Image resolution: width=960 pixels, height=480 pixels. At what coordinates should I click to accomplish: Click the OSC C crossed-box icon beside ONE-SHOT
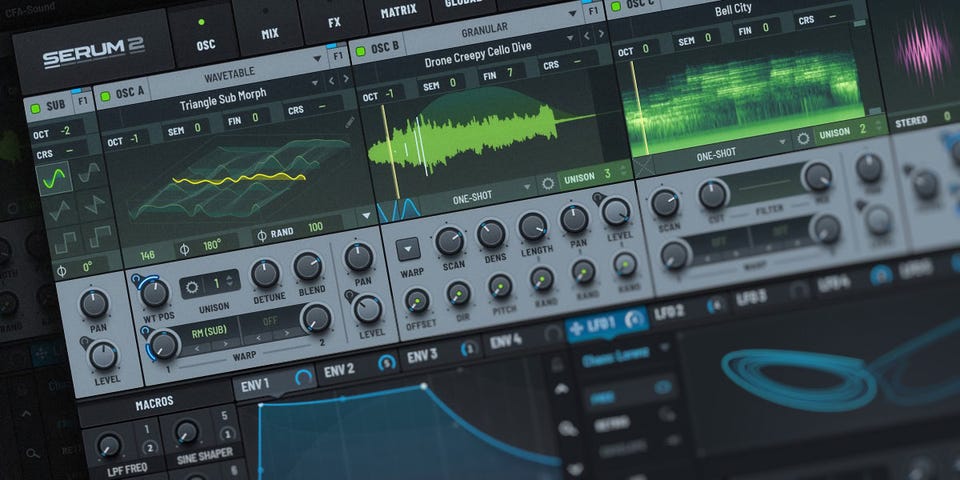(x=643, y=166)
